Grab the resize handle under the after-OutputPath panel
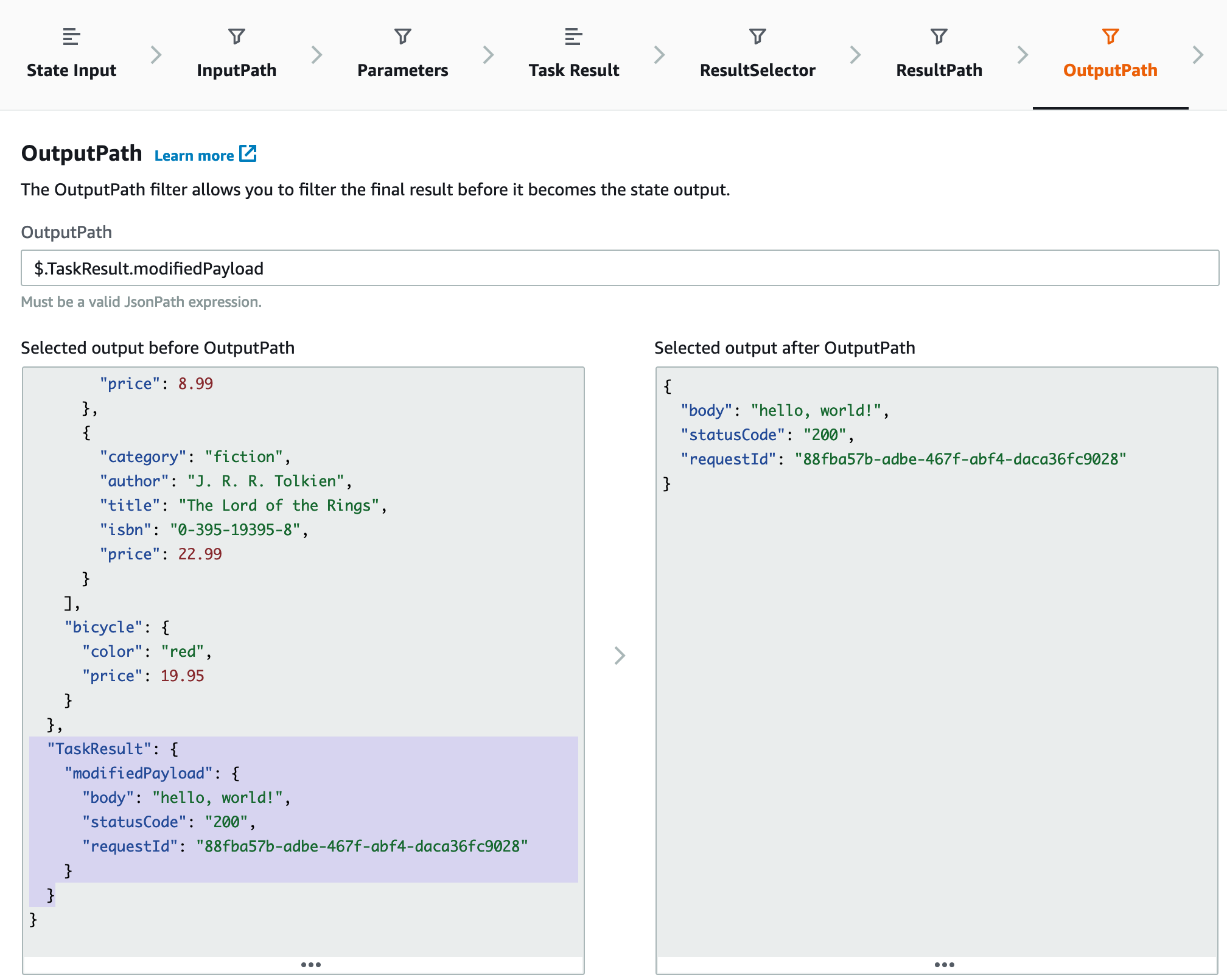 [944, 965]
